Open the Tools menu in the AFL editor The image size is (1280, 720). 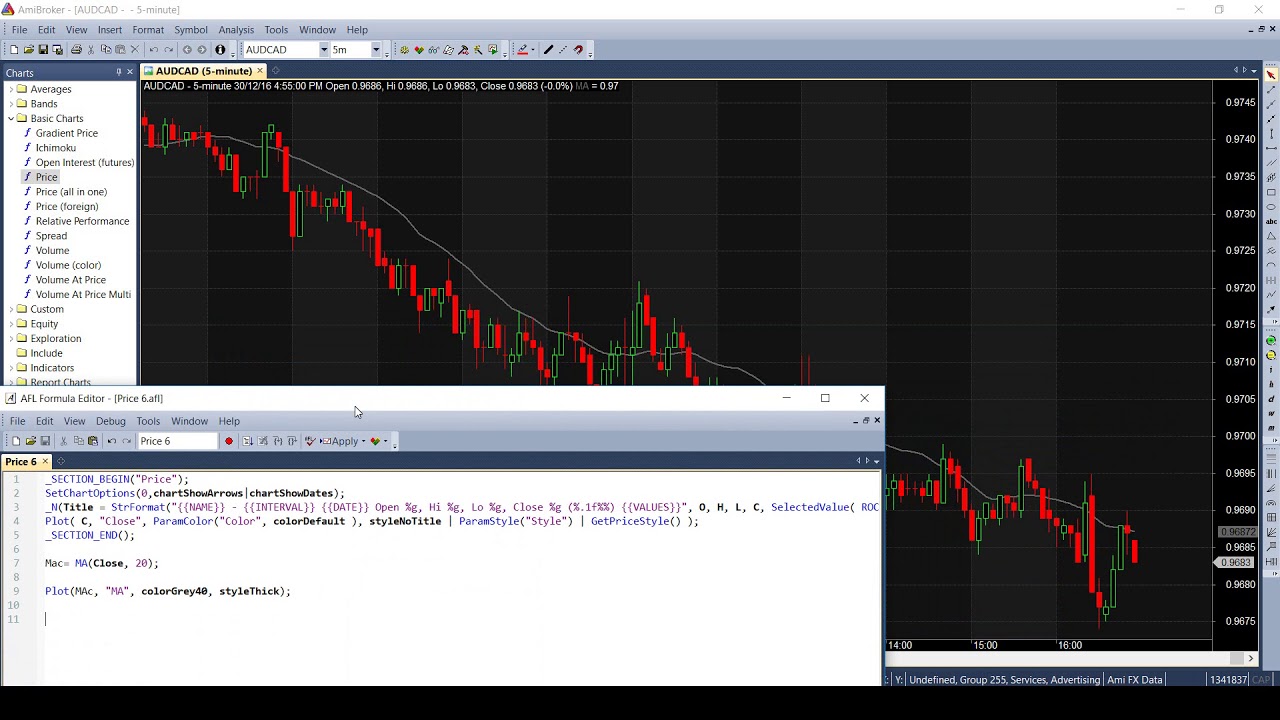pyautogui.click(x=148, y=421)
